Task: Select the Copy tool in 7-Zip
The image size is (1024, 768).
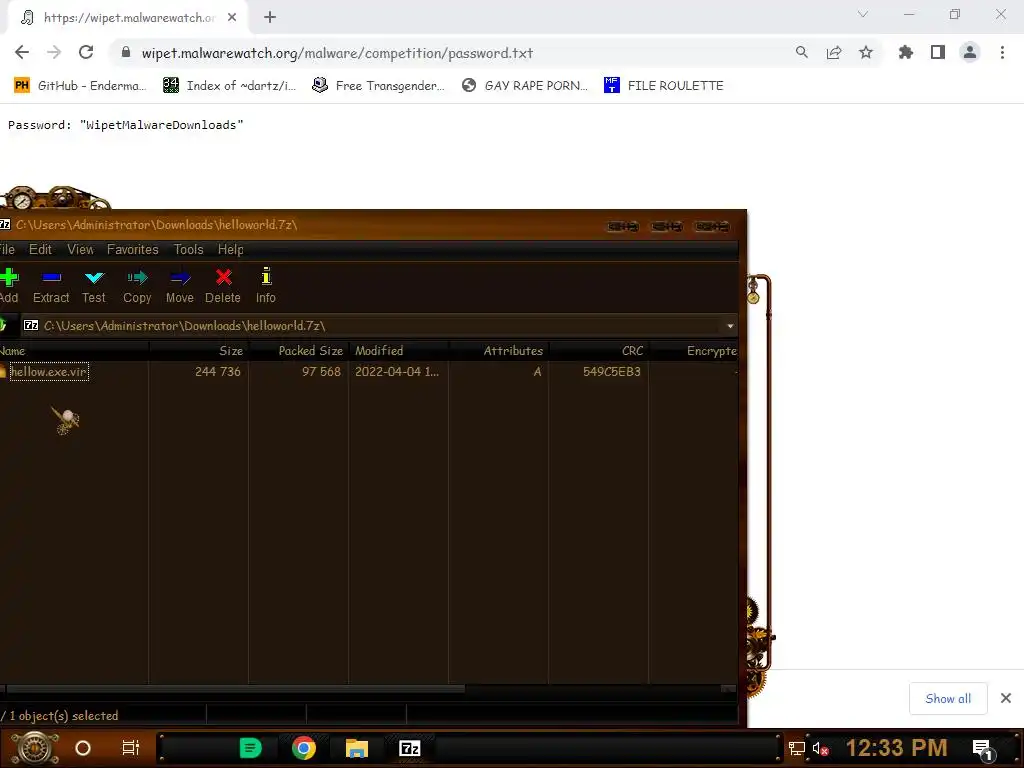Action: click(137, 285)
